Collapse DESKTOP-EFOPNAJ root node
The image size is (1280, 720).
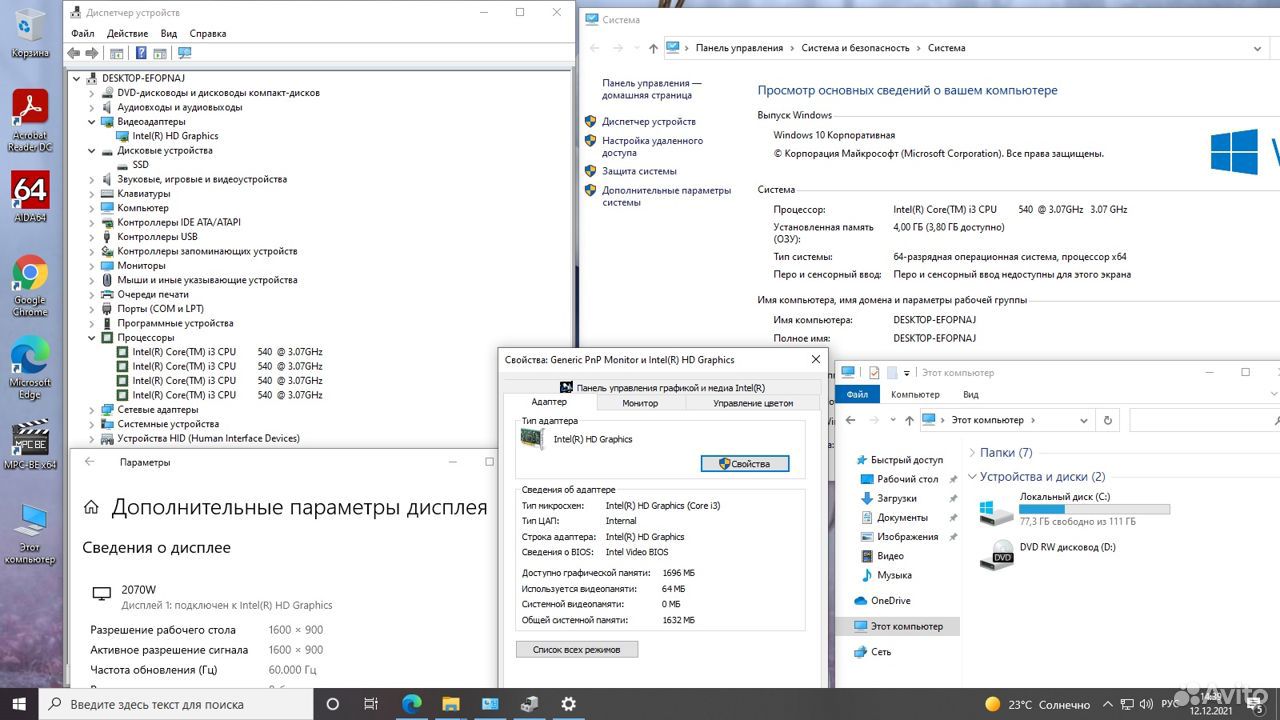pos(77,78)
